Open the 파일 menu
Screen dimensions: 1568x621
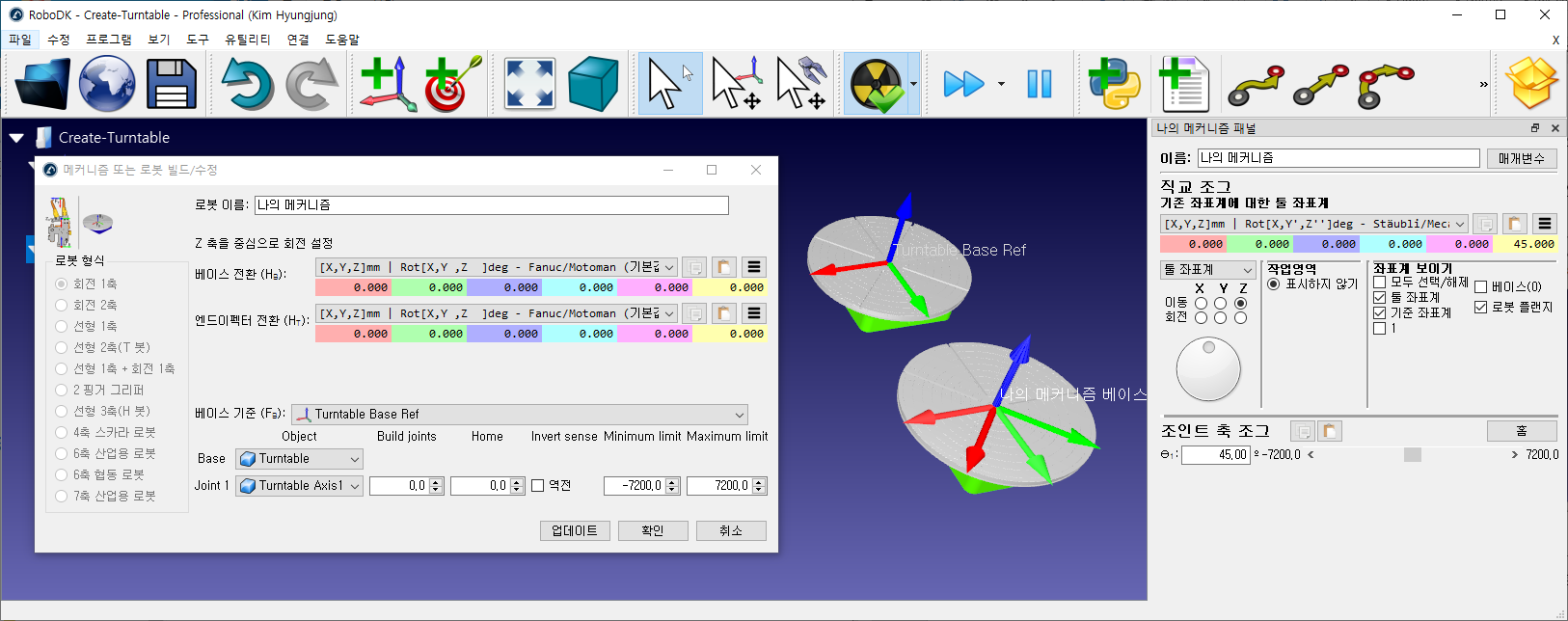point(20,40)
